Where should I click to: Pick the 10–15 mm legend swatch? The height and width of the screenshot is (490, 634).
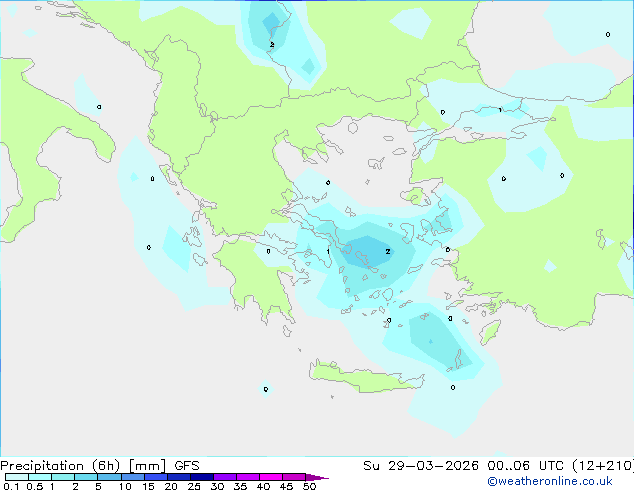click(x=133, y=477)
